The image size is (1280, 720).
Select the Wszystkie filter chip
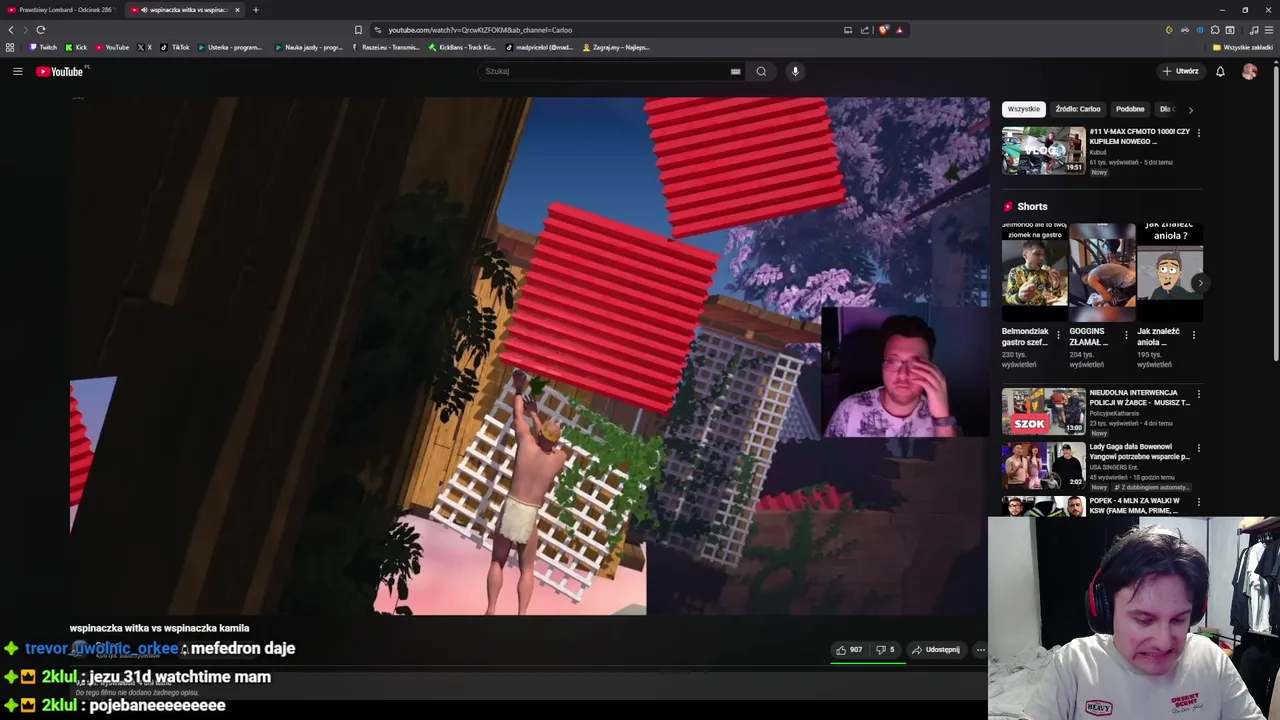point(1023,109)
